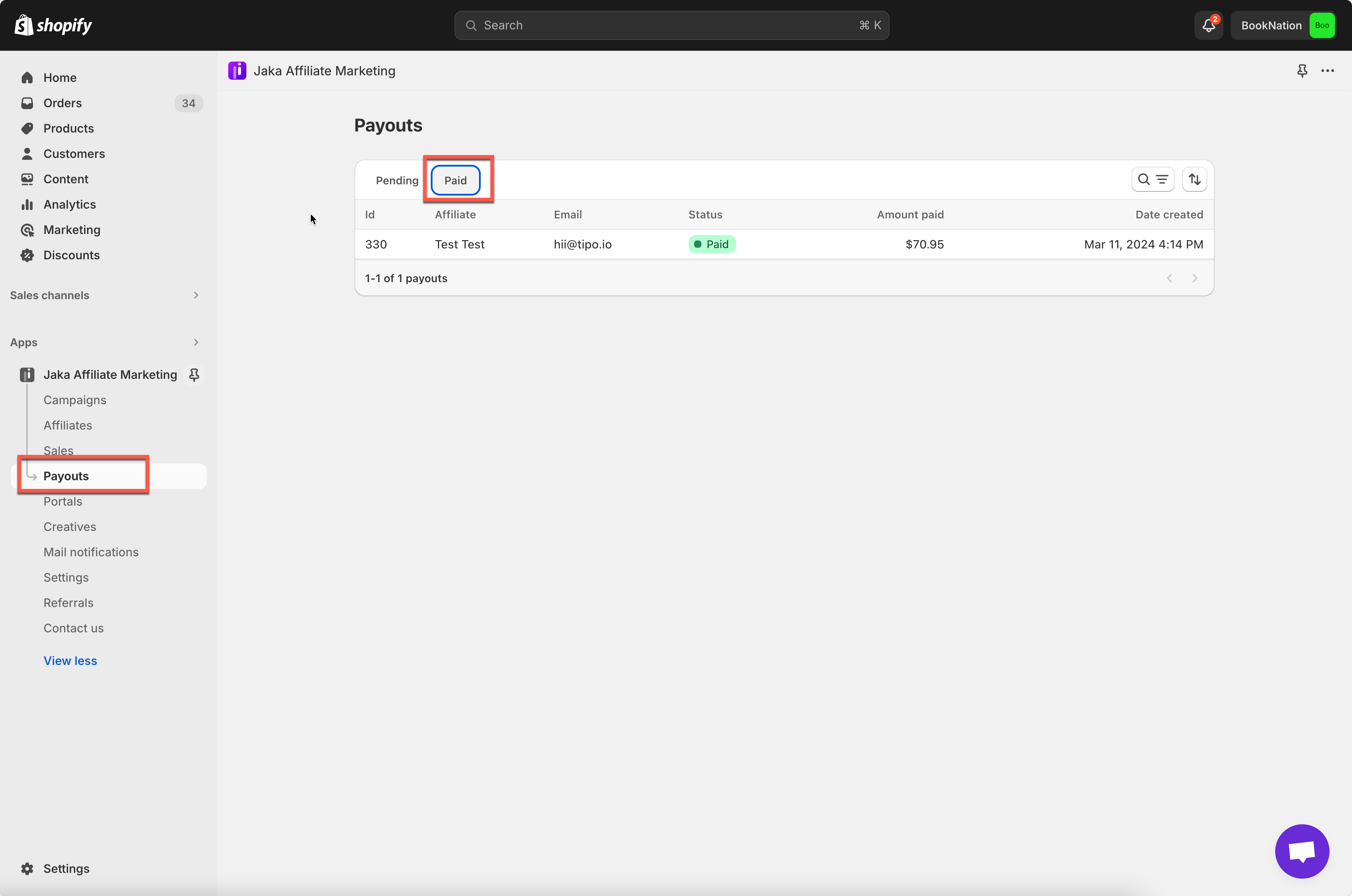Open the Orders page in sidebar
This screenshot has height=896, width=1352.
(x=62, y=103)
